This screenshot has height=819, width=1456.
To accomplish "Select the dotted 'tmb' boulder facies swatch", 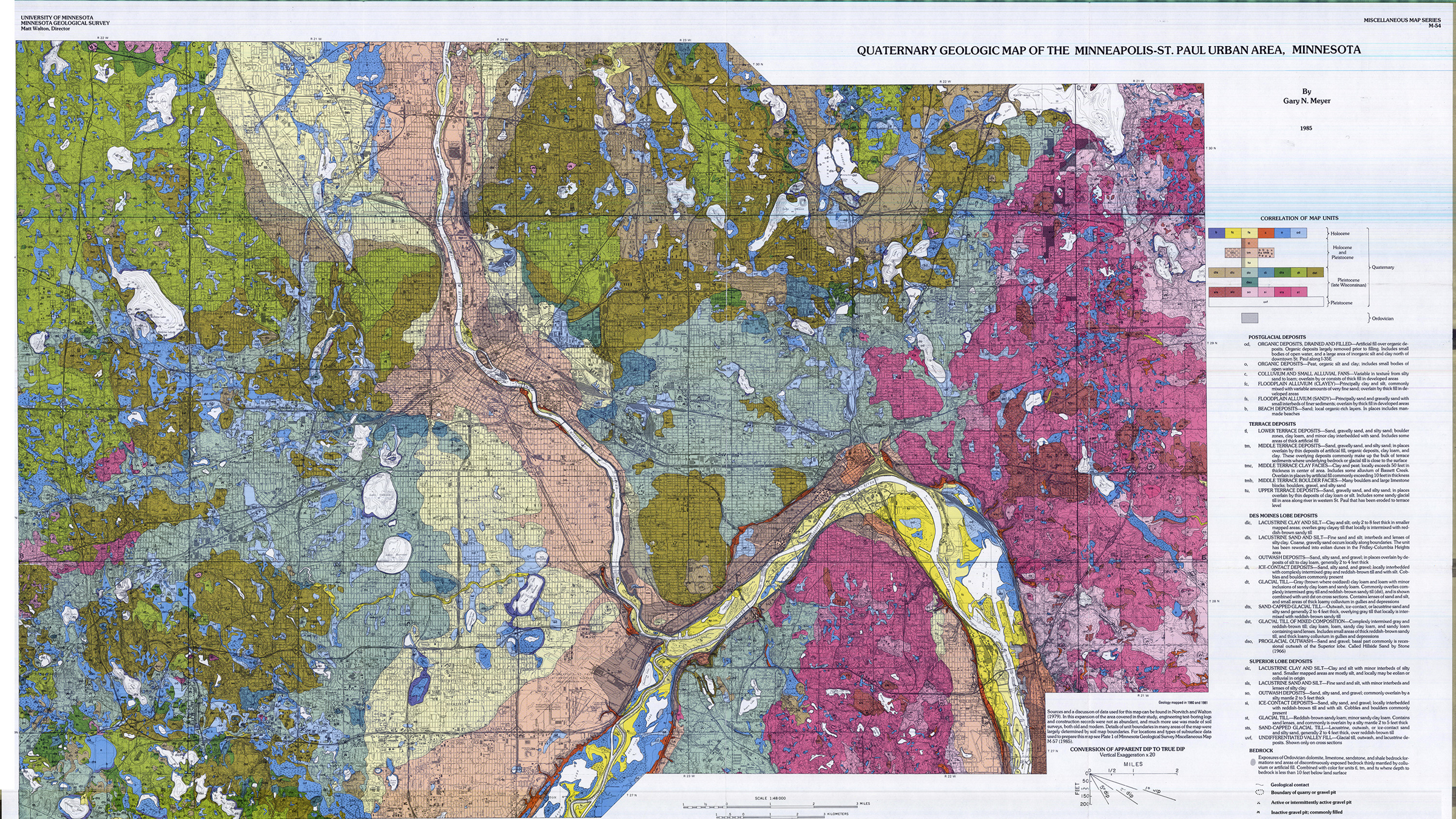I will click(1266, 253).
